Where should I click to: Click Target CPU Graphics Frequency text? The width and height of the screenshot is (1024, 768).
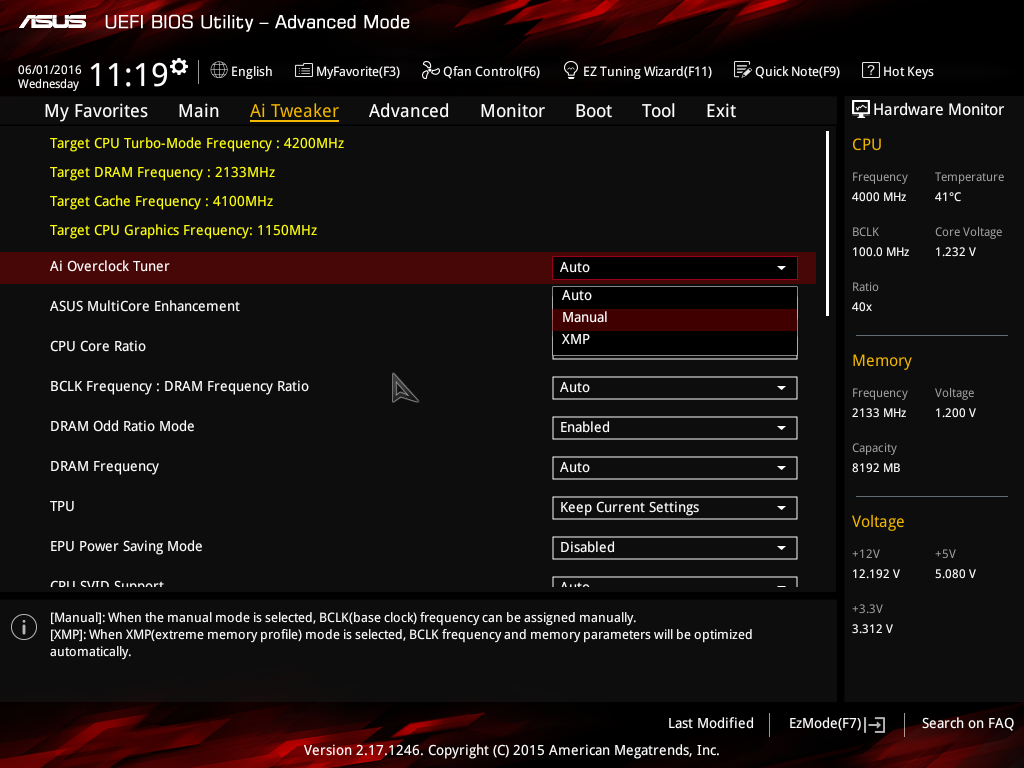click(x=184, y=231)
